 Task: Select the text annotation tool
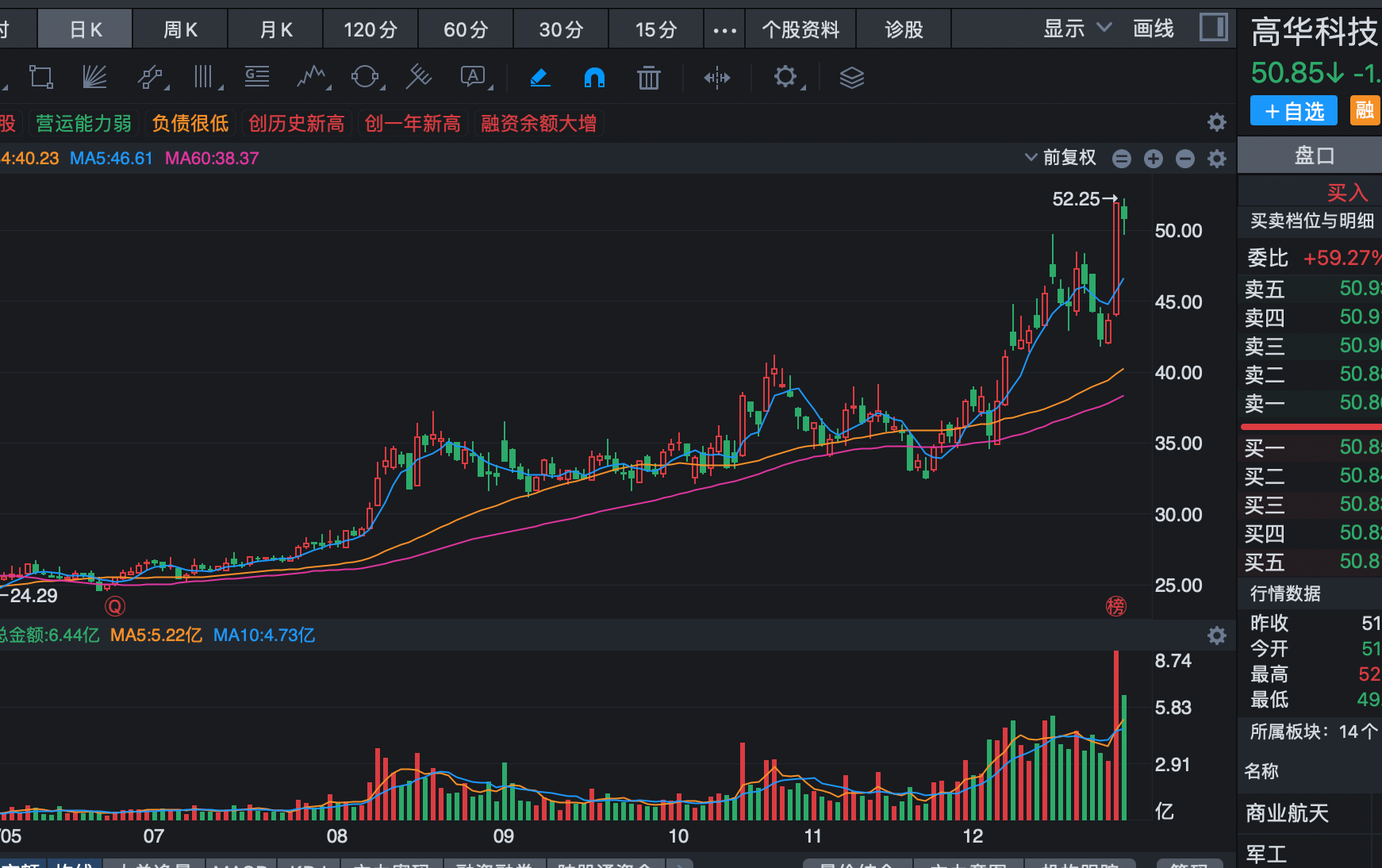click(x=474, y=77)
